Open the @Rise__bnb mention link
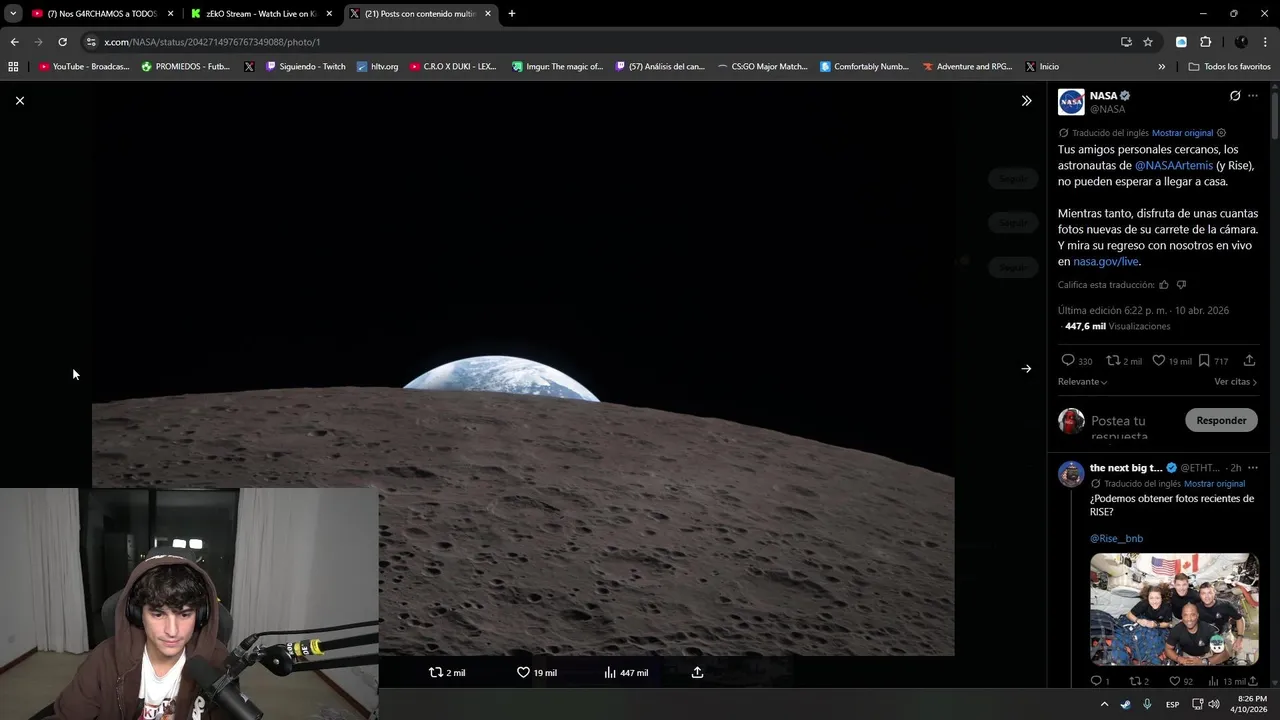Viewport: 1280px width, 720px height. (x=1116, y=539)
